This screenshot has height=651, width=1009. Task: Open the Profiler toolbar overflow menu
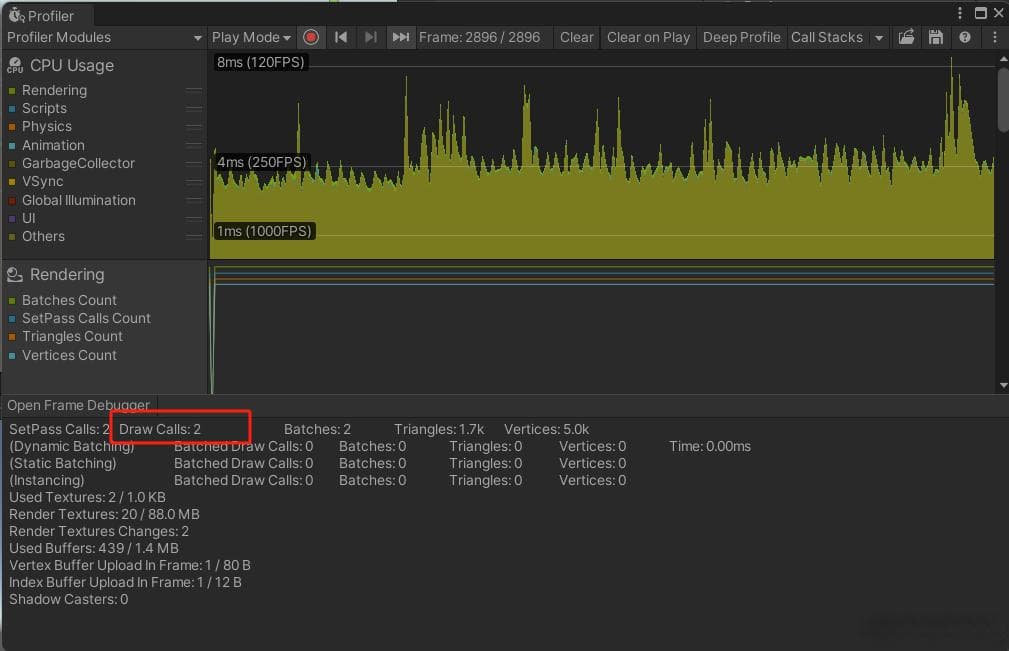pyautogui.click(x=995, y=37)
